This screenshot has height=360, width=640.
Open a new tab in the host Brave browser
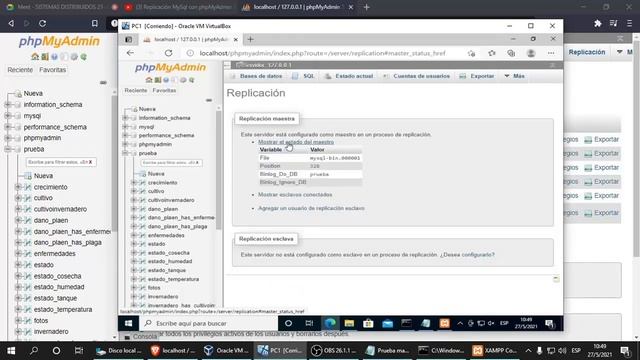367,7
